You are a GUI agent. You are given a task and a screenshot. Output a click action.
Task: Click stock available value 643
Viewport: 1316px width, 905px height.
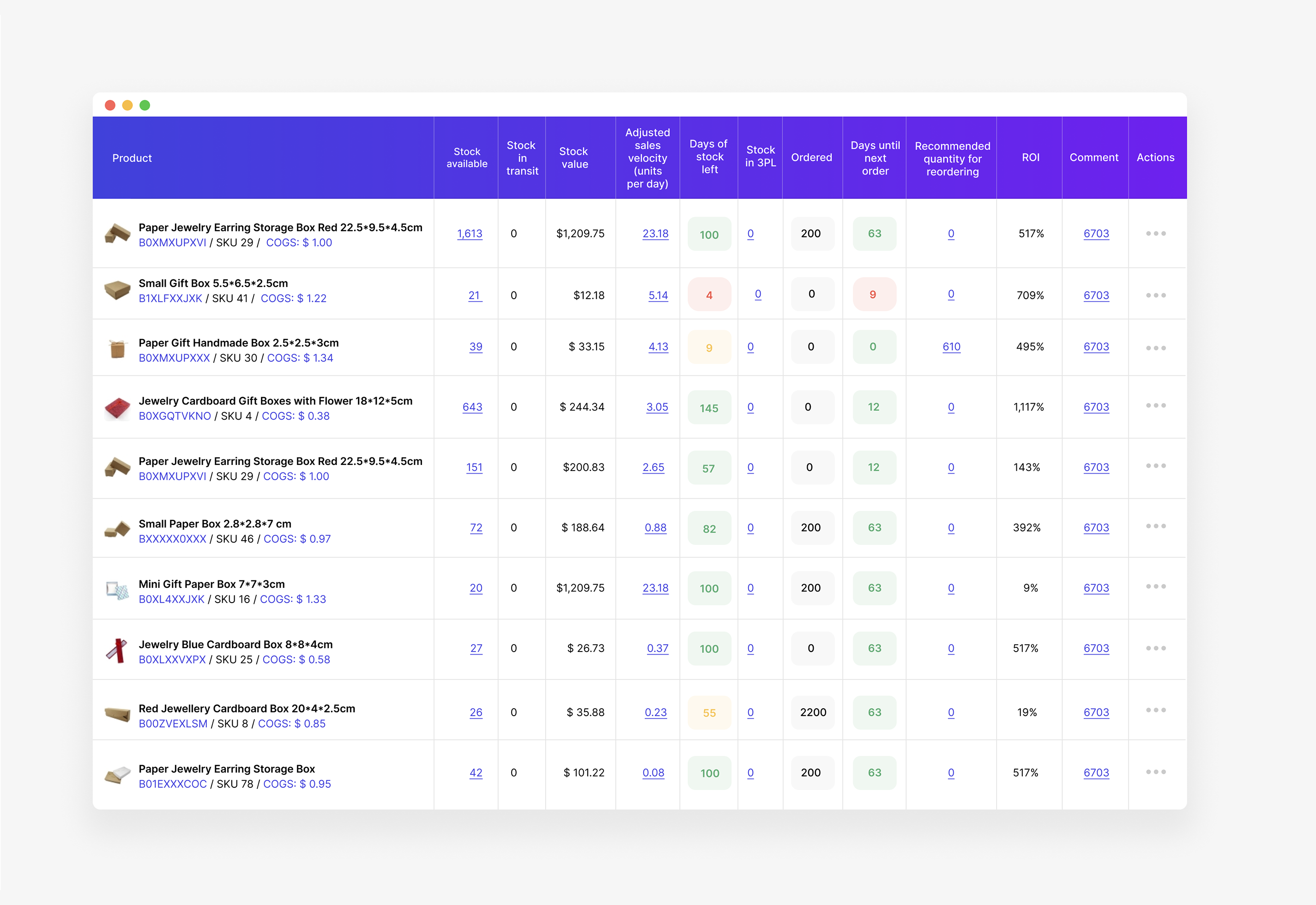point(472,407)
